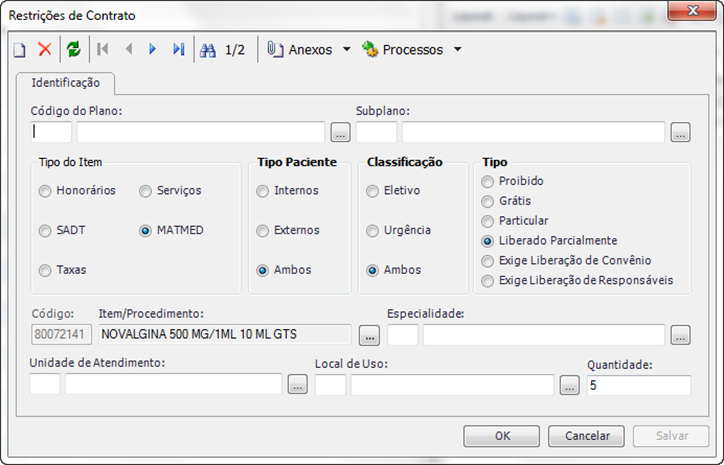Click the green refresh icon
The width and height of the screenshot is (724, 465).
(73, 49)
